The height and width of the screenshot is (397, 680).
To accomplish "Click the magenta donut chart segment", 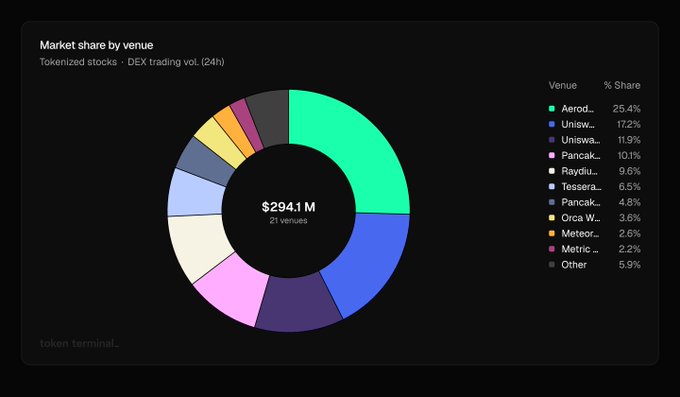I will [x=247, y=124].
